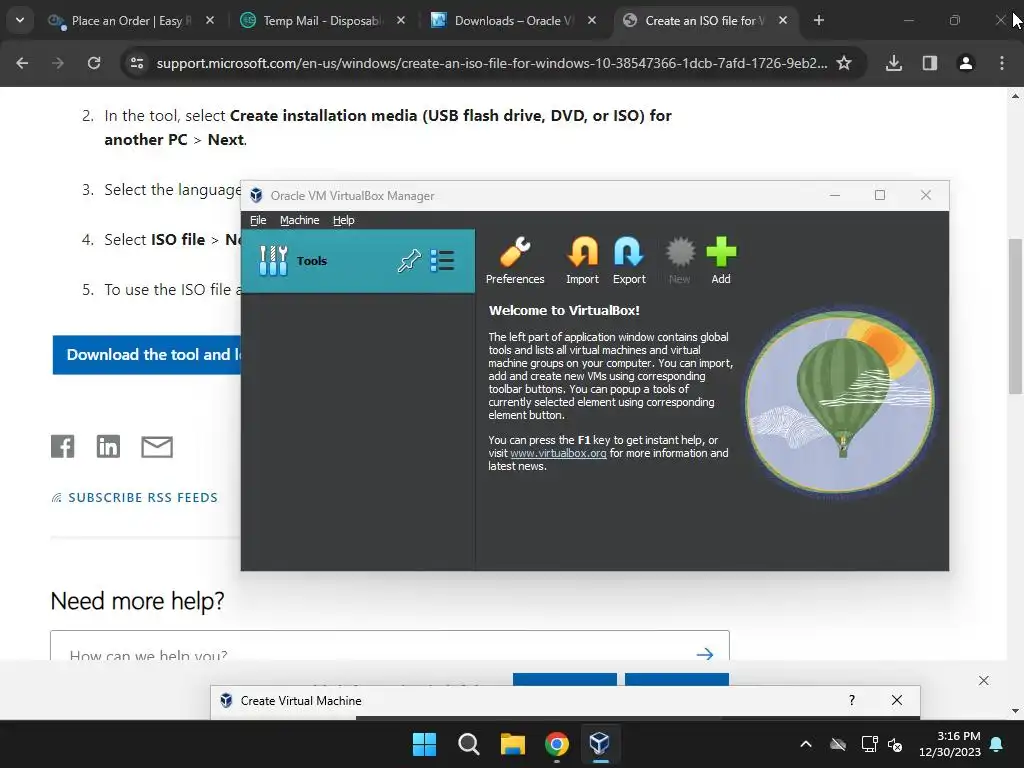Toggle the browser side panel
This screenshot has width=1024, height=768.
click(930, 63)
